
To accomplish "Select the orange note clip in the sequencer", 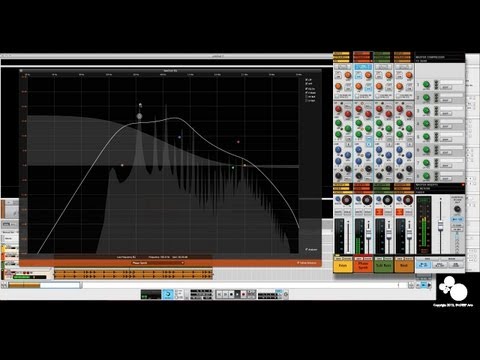I will click(133, 274).
